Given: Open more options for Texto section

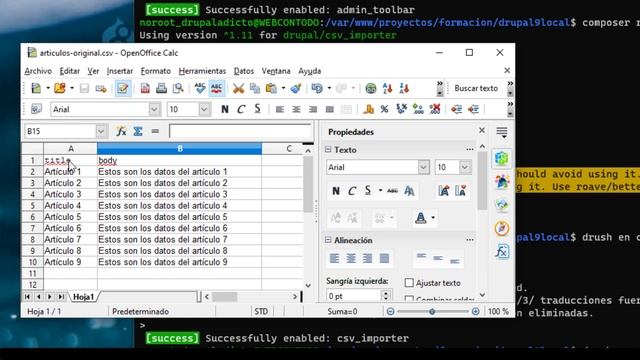Looking at the screenshot, I should [470, 150].
